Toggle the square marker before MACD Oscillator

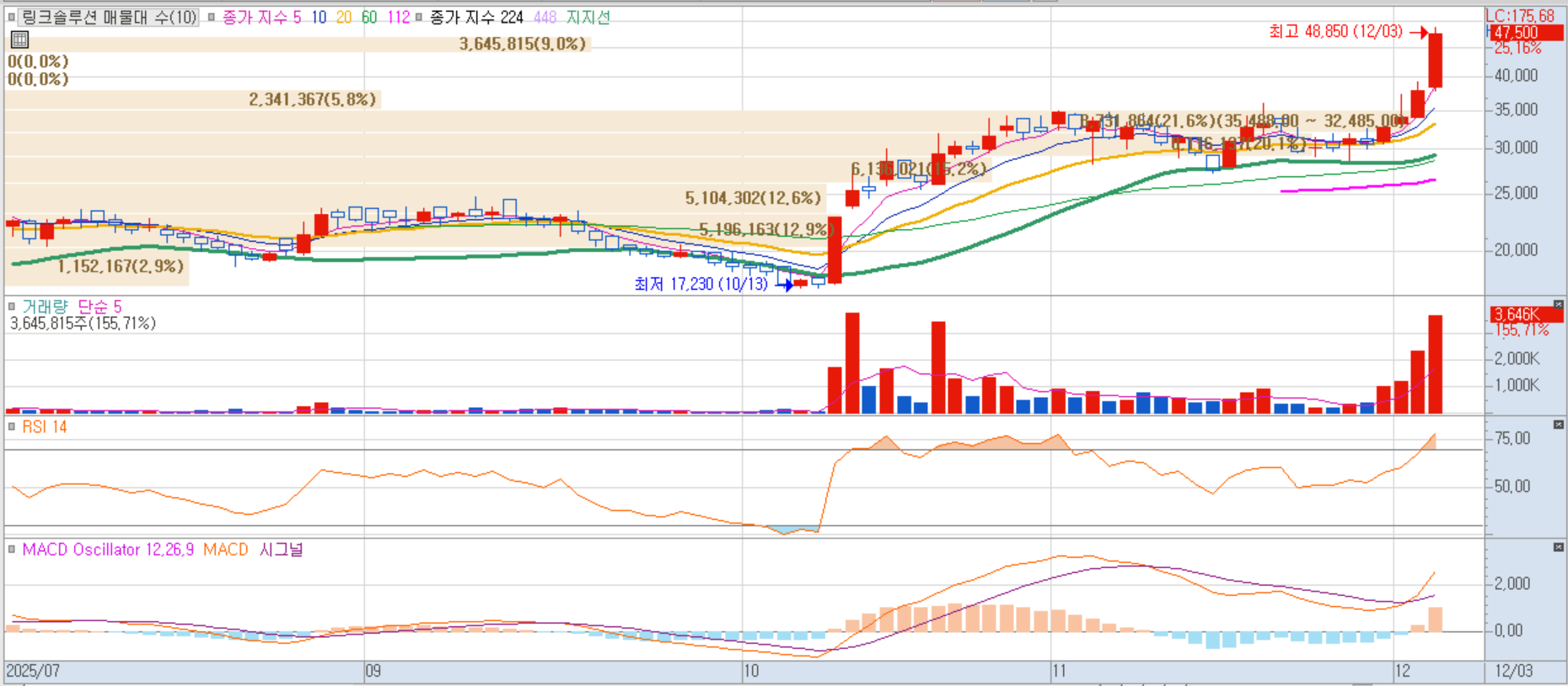tap(12, 549)
